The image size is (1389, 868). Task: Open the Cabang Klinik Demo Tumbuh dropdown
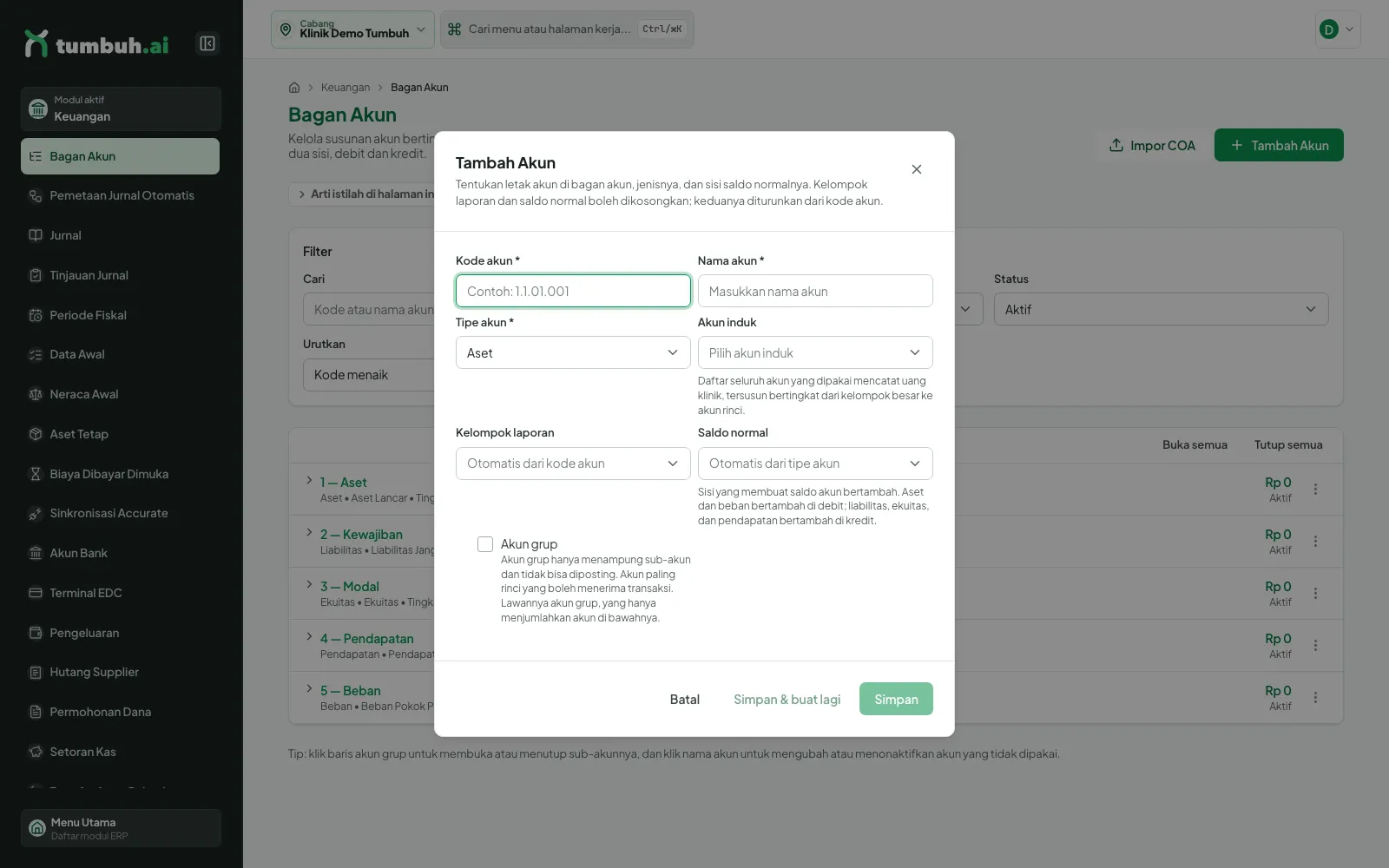[x=352, y=30]
